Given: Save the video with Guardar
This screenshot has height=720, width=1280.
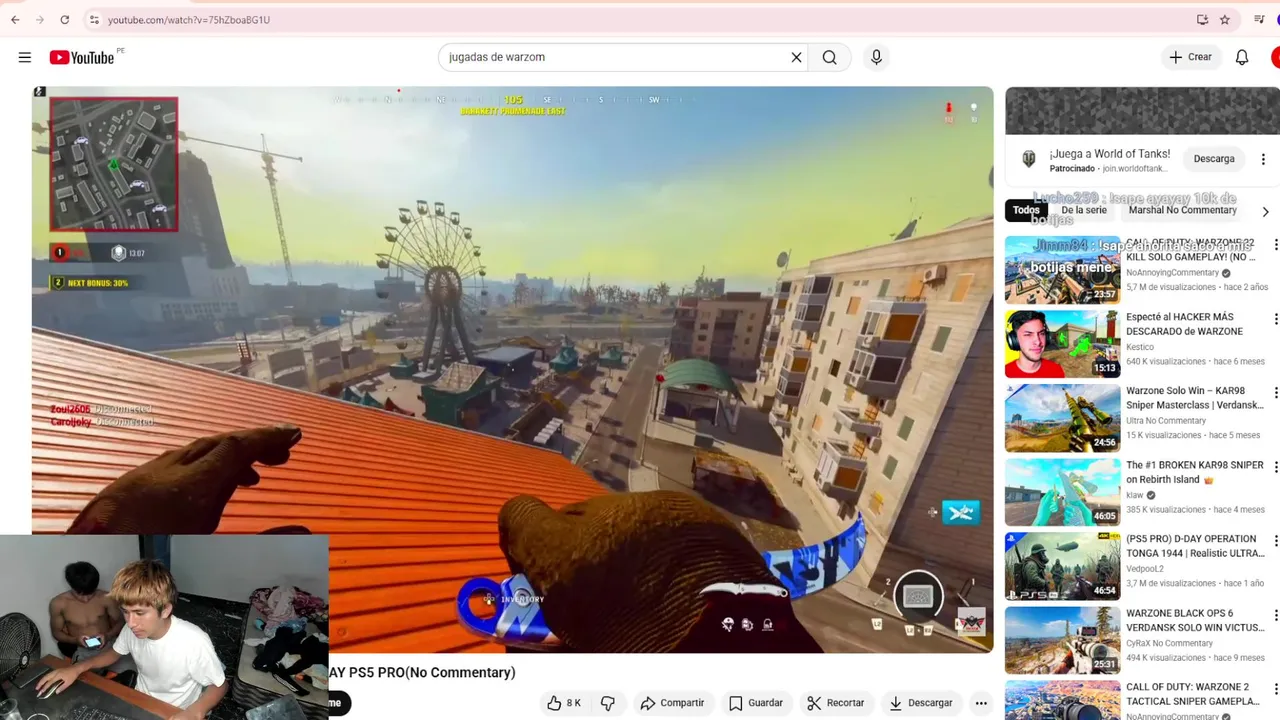Looking at the screenshot, I should 755,703.
